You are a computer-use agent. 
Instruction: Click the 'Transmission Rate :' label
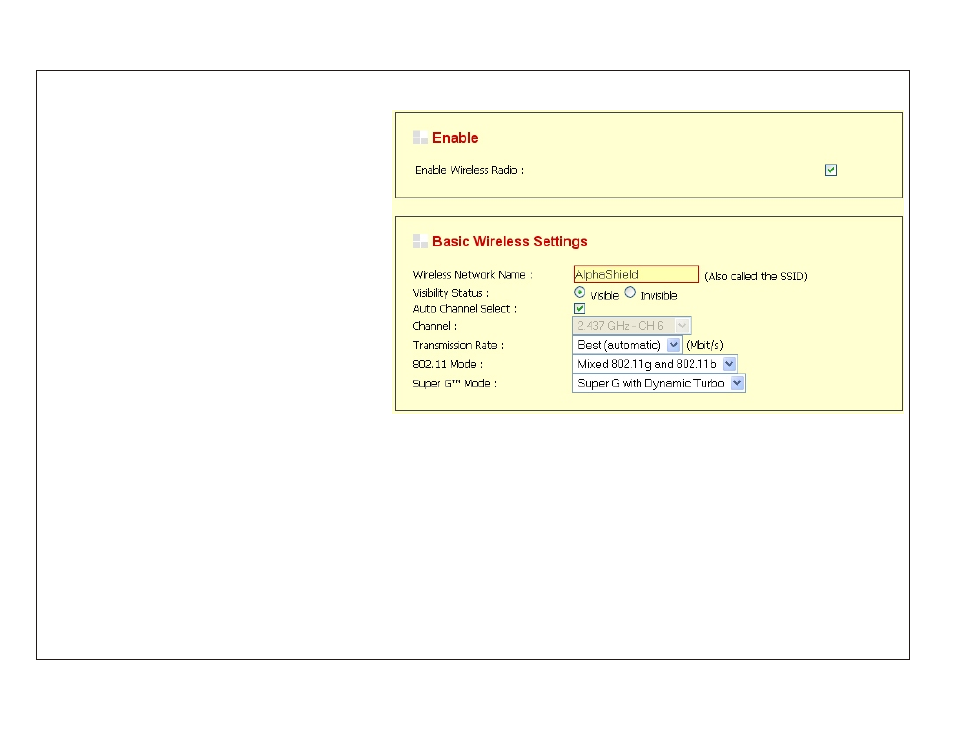click(x=458, y=345)
